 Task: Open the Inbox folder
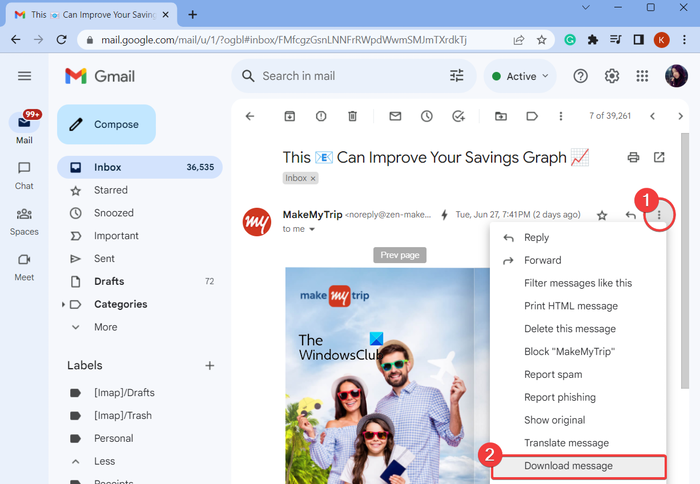140,167
